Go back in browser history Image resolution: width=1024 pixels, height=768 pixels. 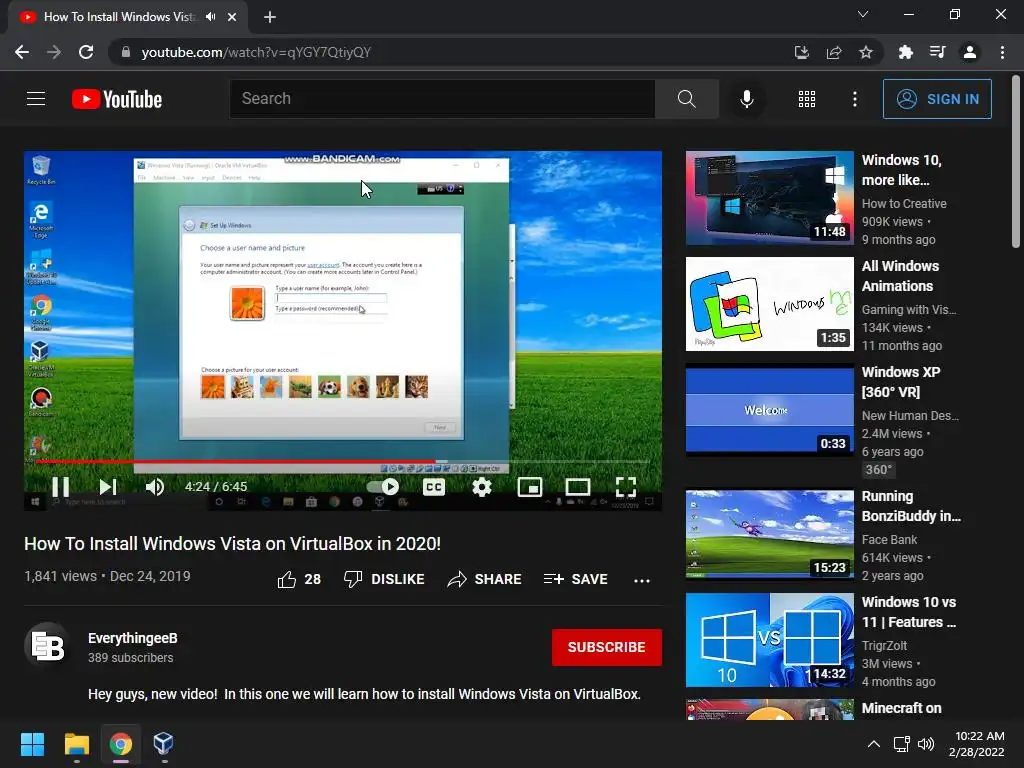[x=22, y=52]
